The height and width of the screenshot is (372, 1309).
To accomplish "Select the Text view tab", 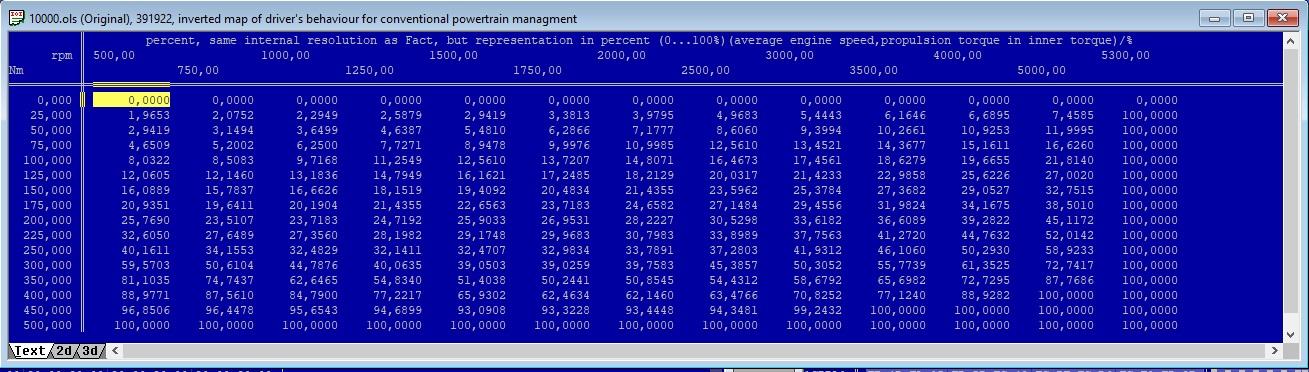I will pos(29,351).
